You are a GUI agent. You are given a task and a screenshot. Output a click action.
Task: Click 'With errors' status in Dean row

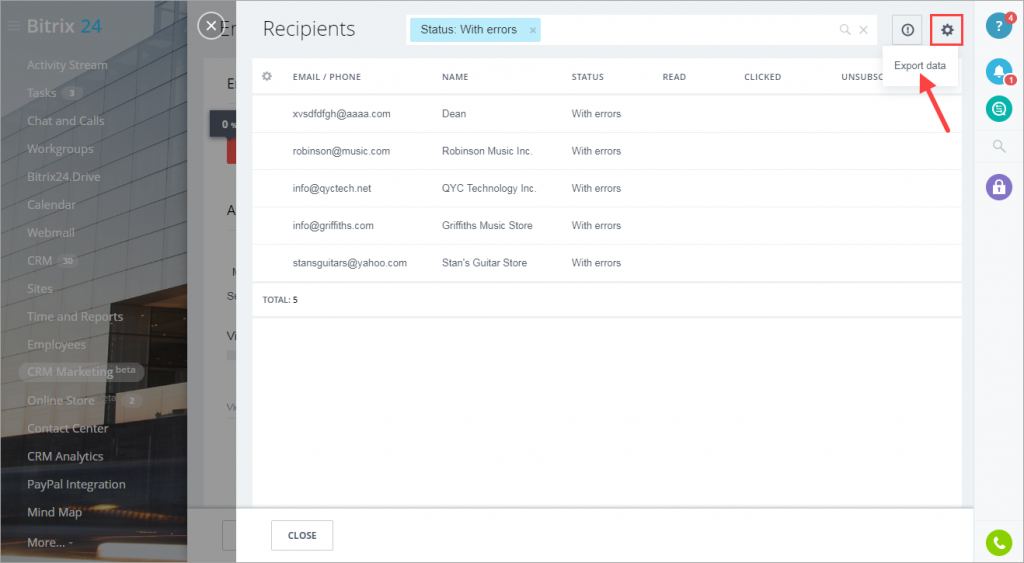[596, 114]
